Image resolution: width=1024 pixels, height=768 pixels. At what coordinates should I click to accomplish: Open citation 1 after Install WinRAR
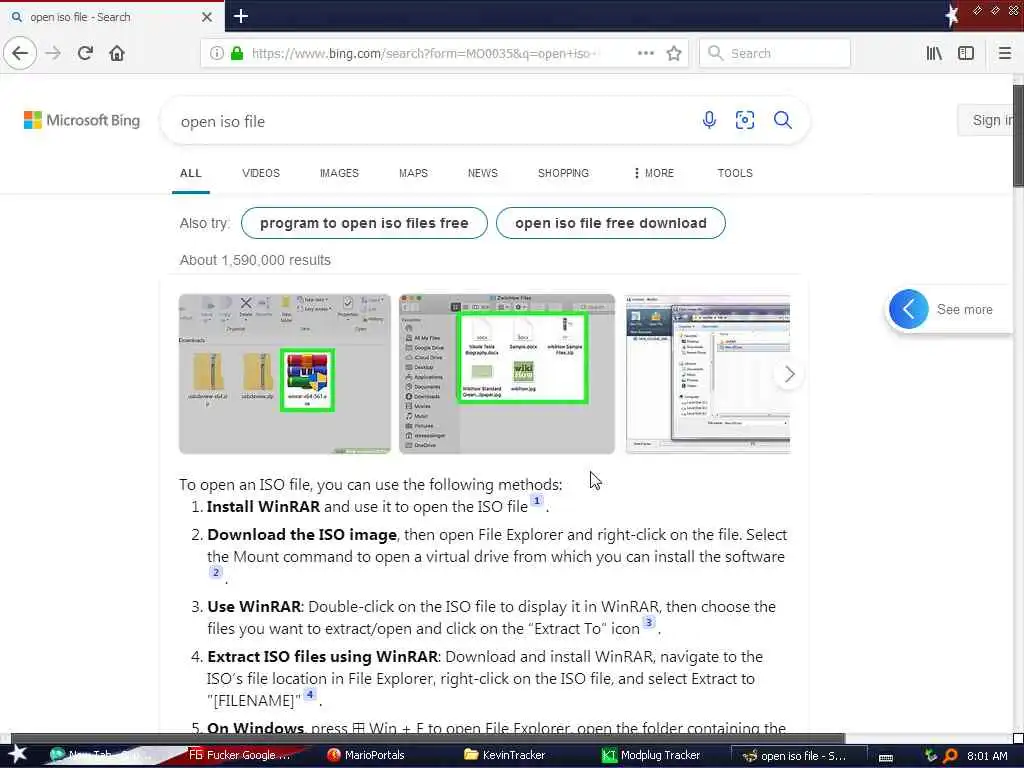[536, 501]
